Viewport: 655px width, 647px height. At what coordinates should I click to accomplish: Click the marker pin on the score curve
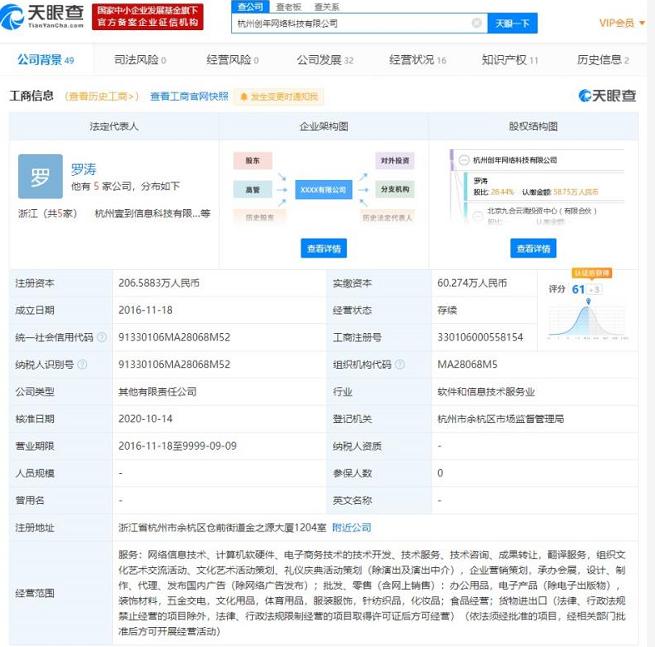[x=589, y=302]
